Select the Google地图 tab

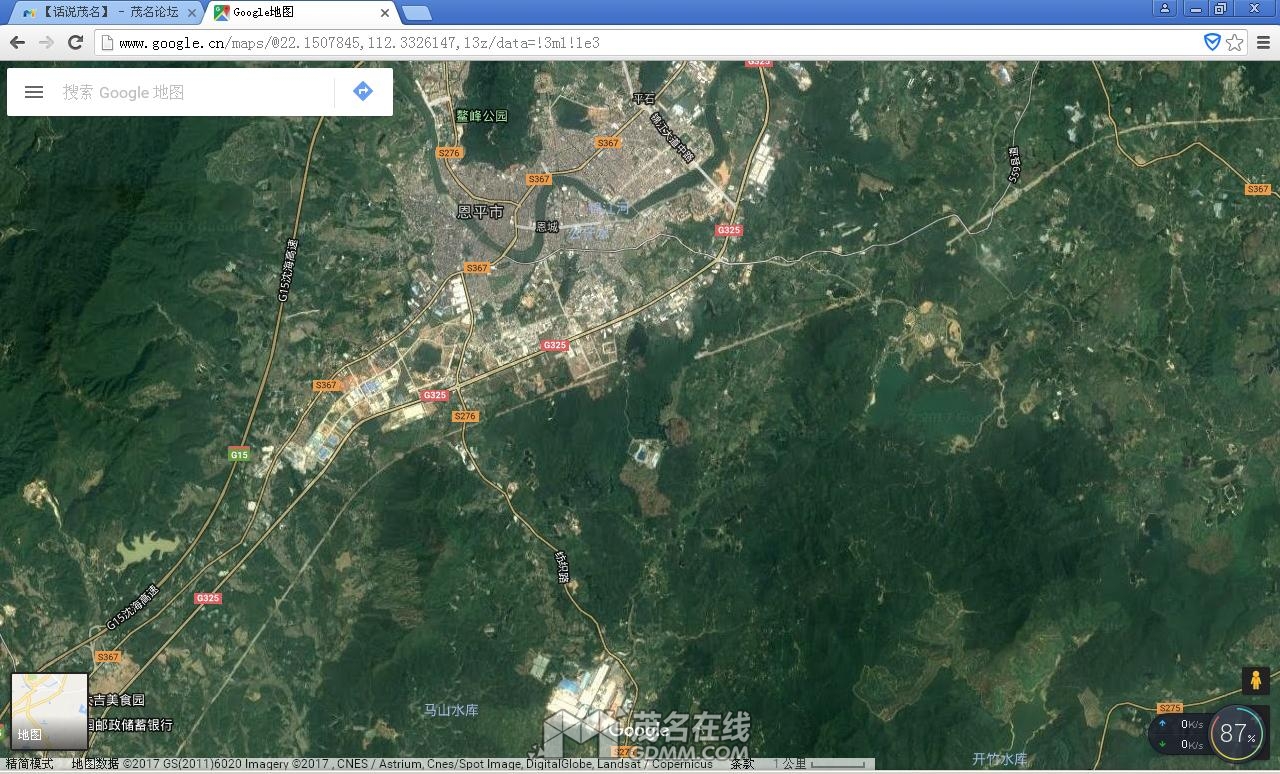tap(290, 13)
